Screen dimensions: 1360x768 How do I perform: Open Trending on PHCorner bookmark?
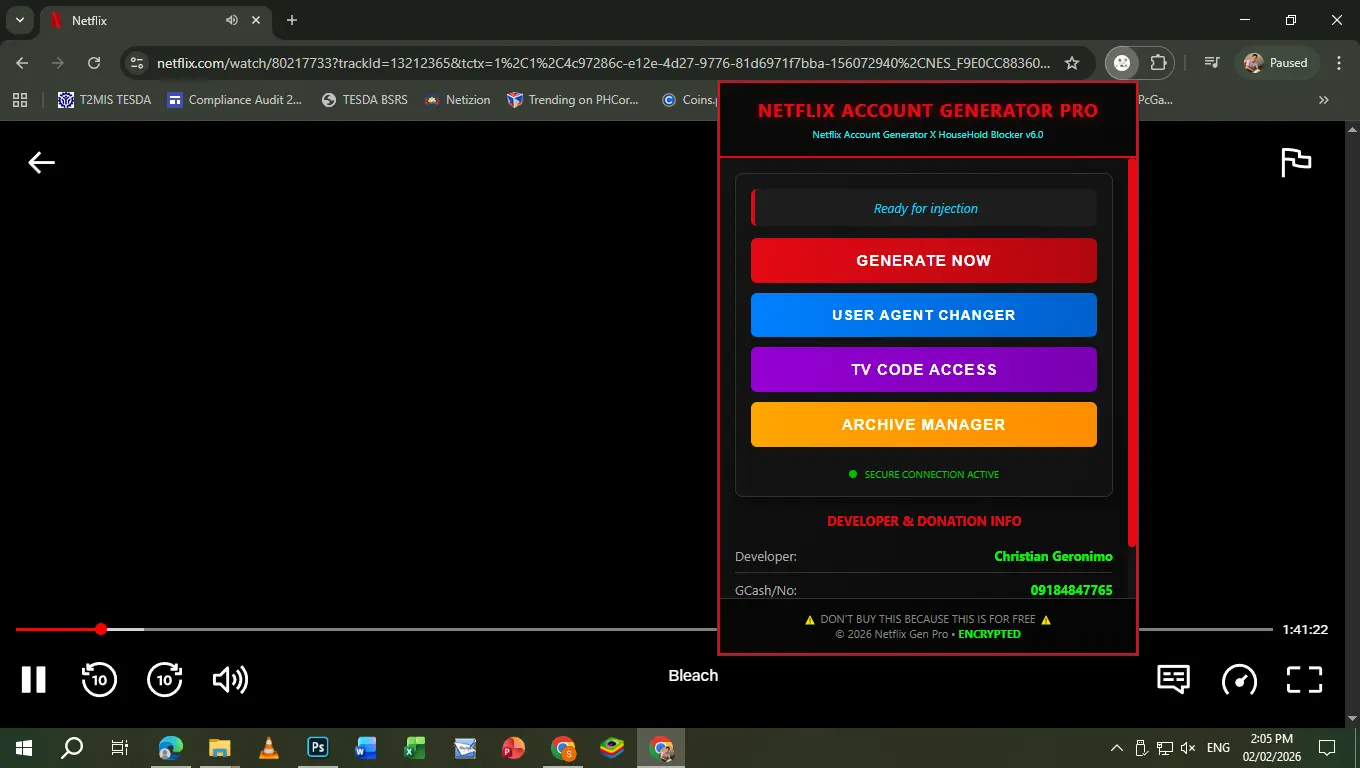coord(573,100)
